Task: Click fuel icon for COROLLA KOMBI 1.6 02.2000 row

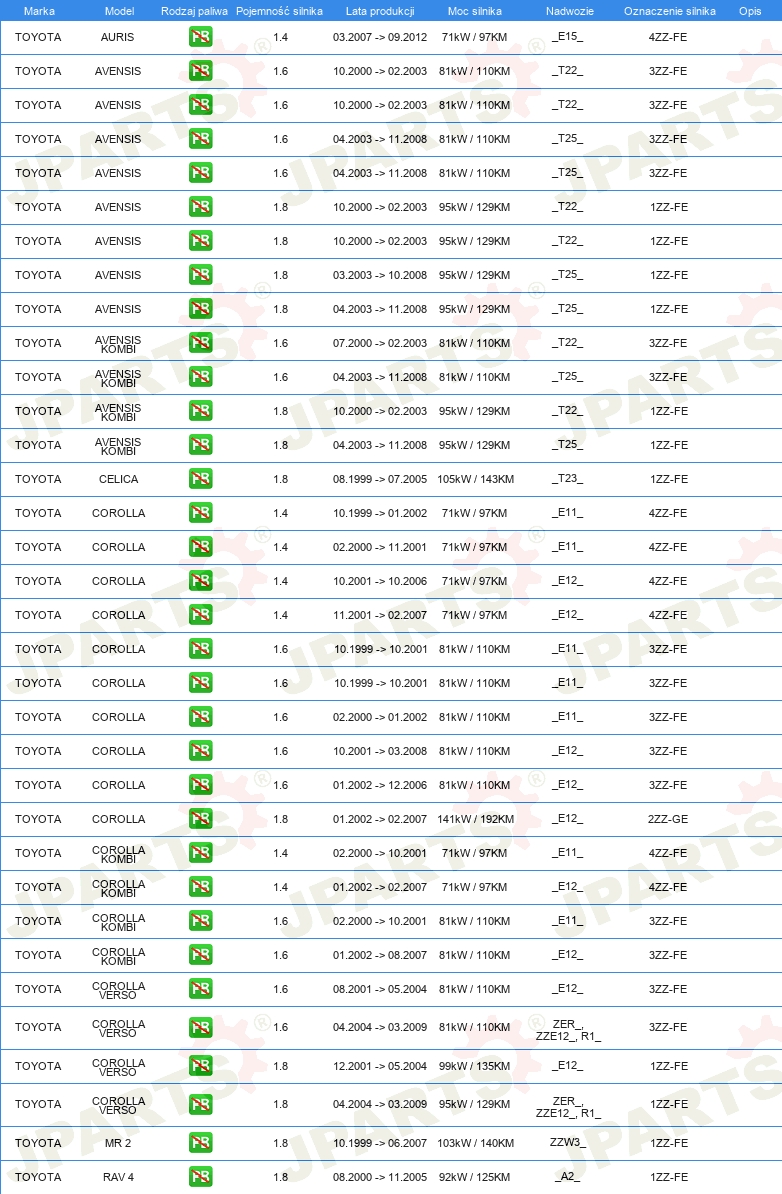Action: click(x=201, y=921)
